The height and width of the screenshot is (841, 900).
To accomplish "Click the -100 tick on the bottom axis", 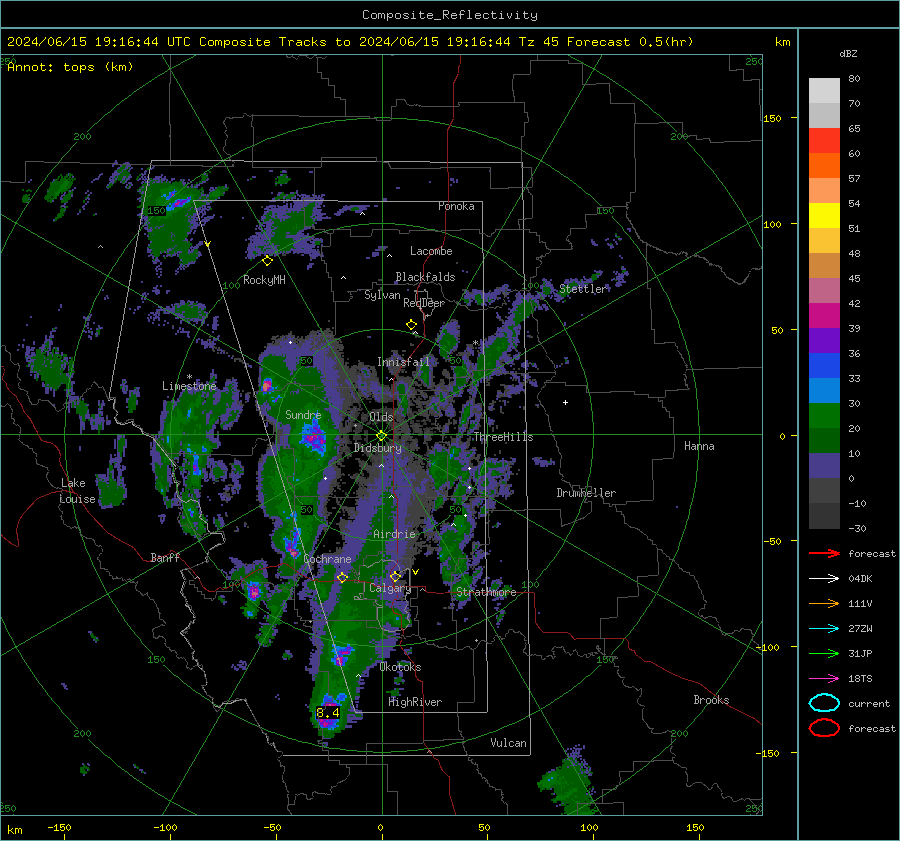I will [165, 828].
